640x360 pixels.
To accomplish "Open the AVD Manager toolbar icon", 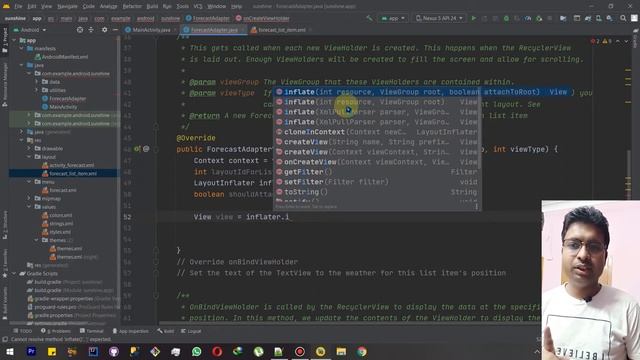I will click(598, 18).
